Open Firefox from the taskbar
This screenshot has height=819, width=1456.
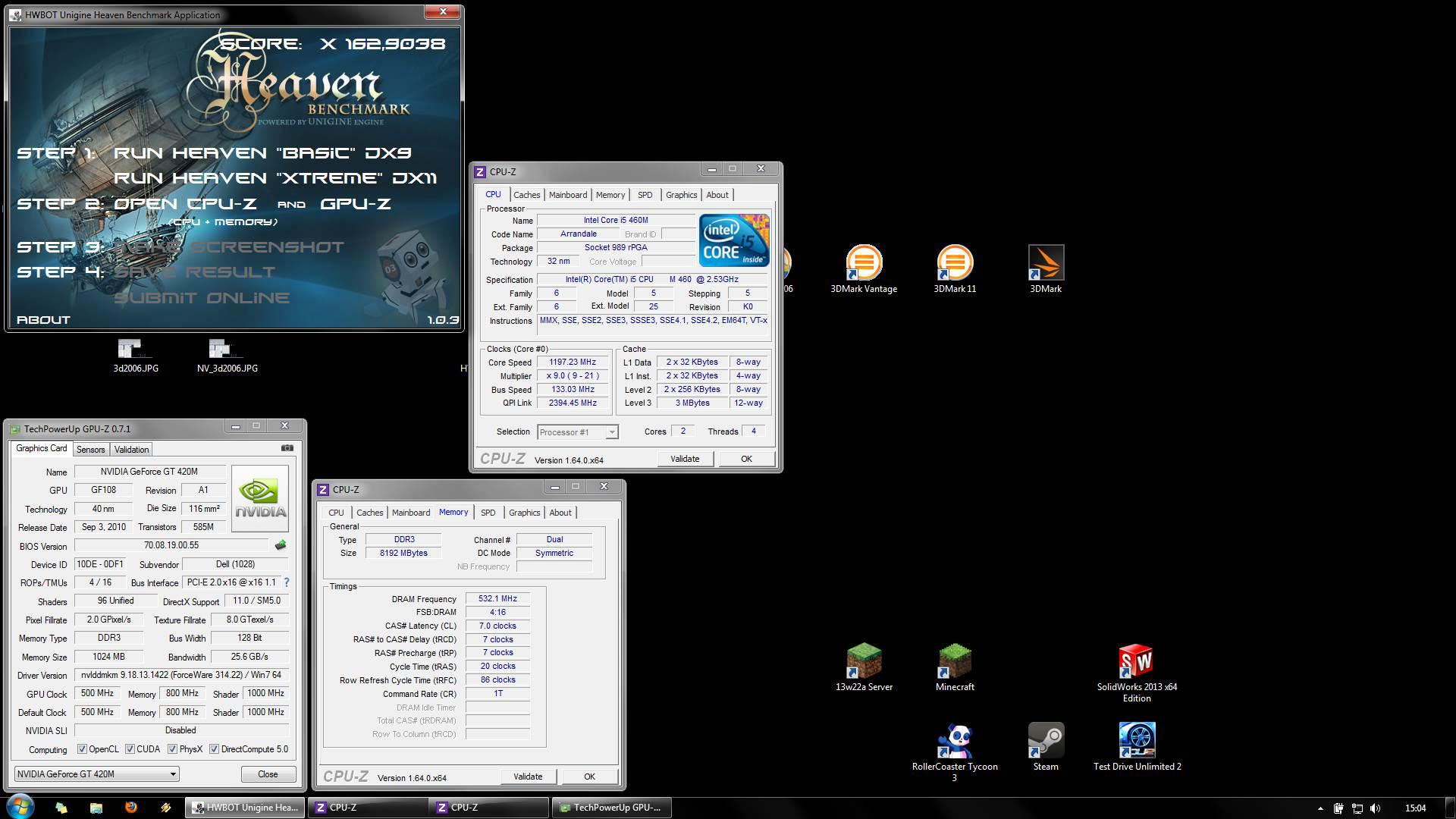pyautogui.click(x=130, y=808)
